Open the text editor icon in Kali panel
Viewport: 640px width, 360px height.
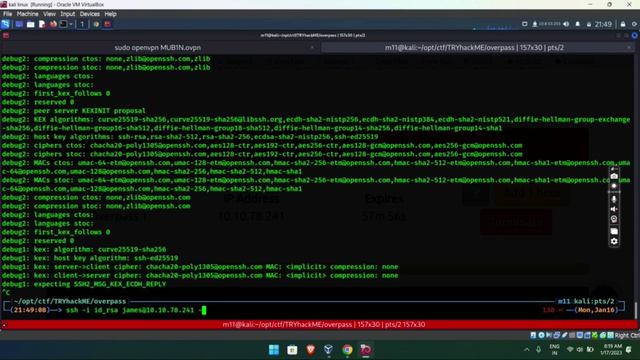42,24
